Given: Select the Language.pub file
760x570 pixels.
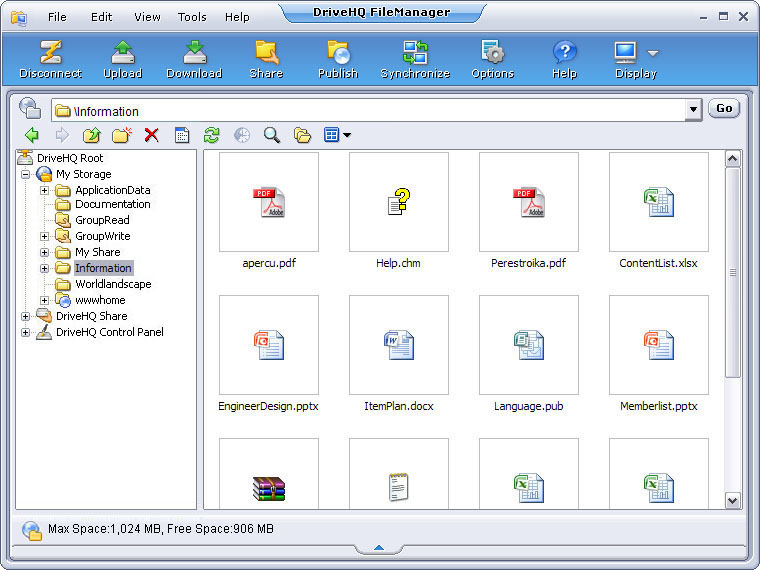Looking at the screenshot, I should point(529,345).
